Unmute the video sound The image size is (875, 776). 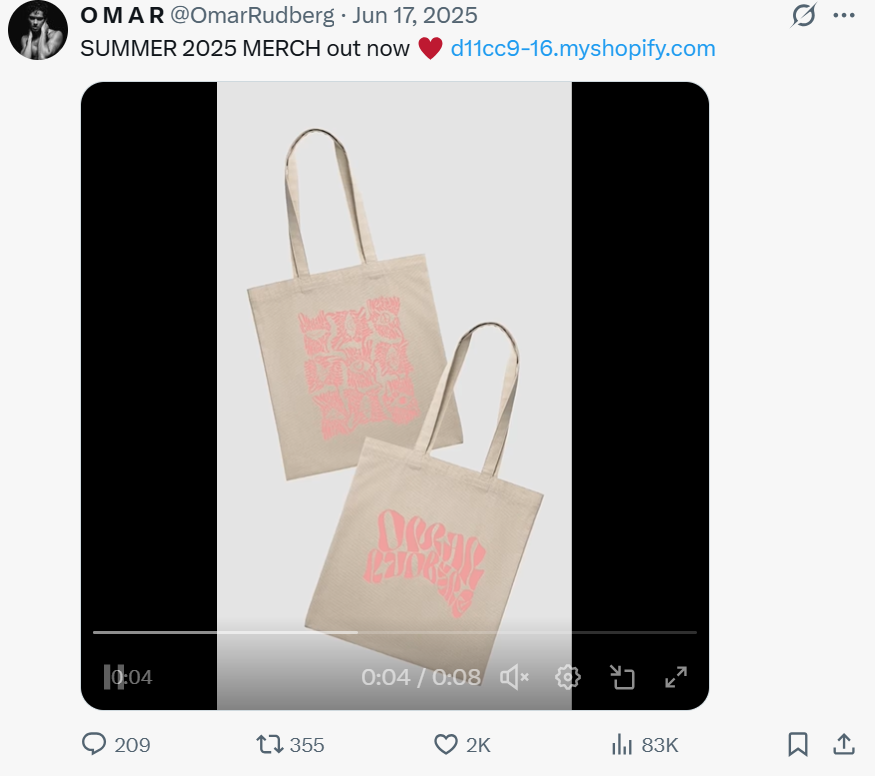pyautogui.click(x=514, y=677)
